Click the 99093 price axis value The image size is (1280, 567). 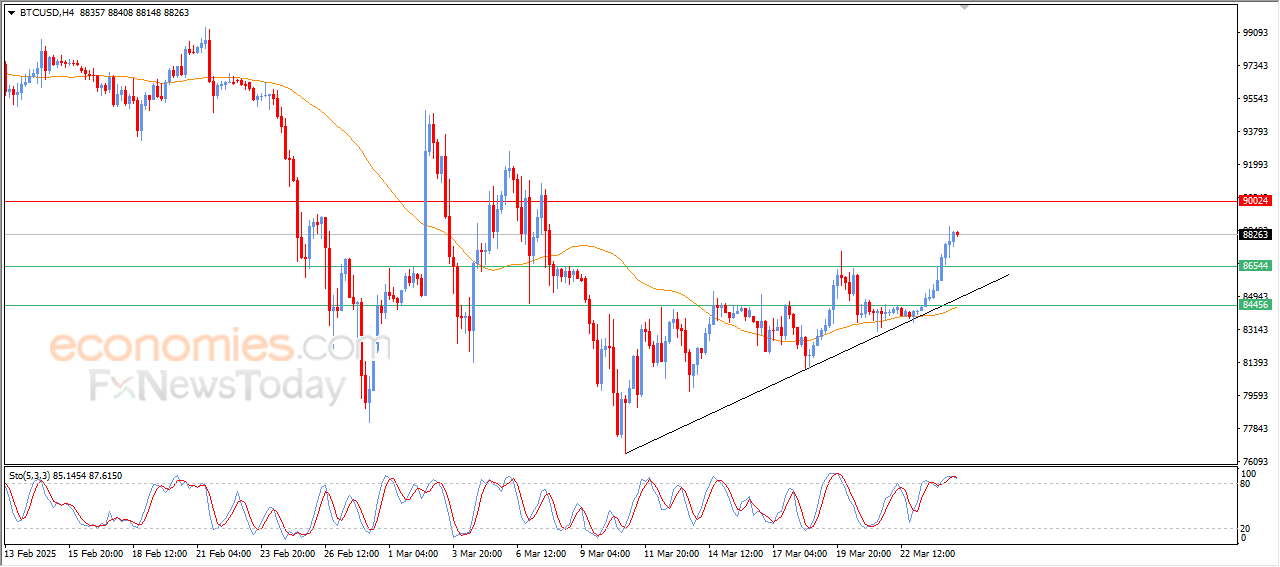pos(1255,33)
